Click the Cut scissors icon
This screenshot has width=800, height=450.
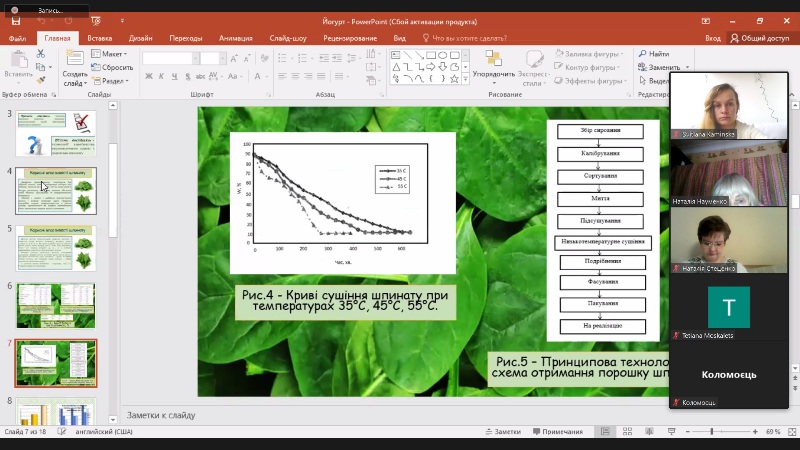pyautogui.click(x=42, y=54)
